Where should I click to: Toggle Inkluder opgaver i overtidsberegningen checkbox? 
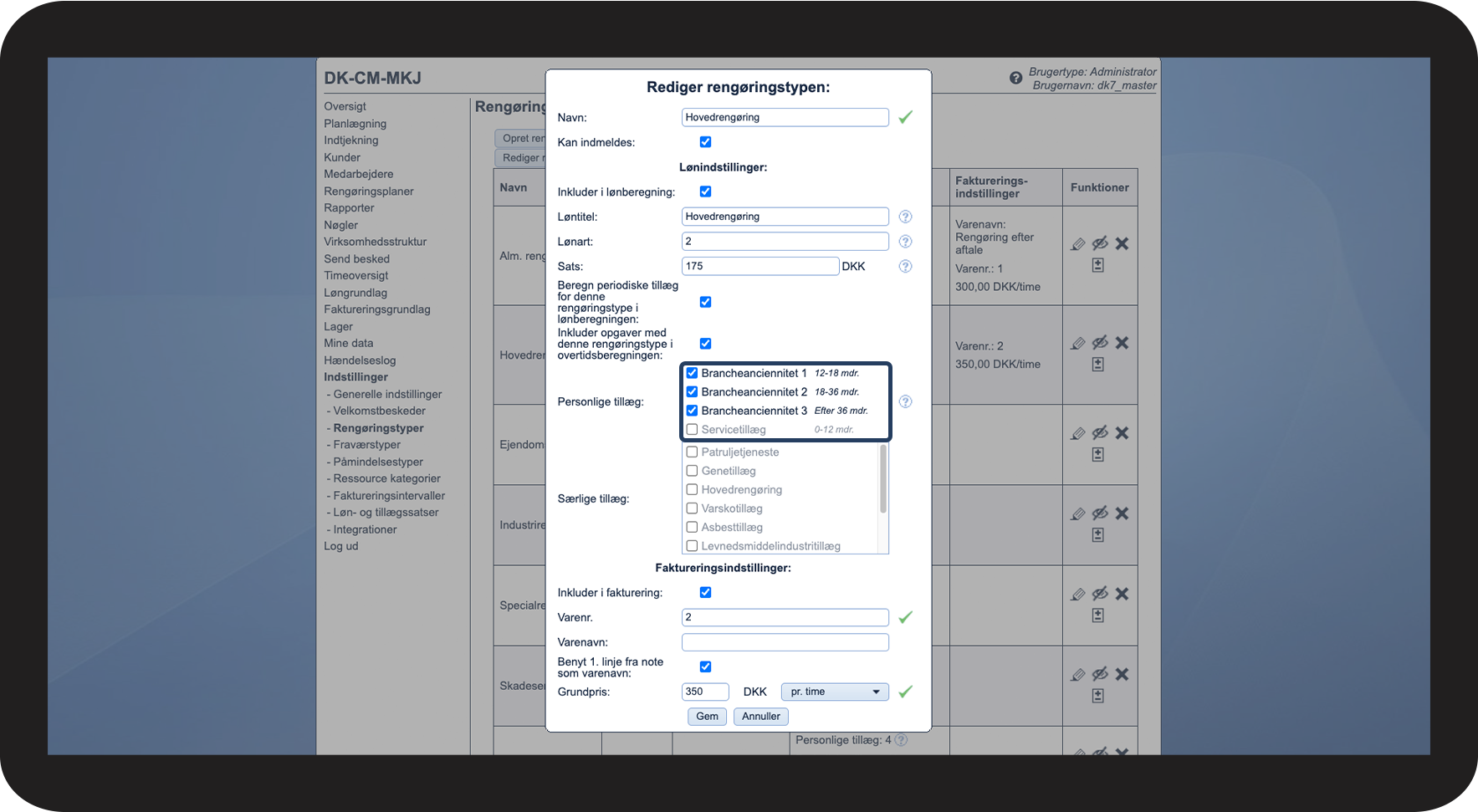(x=705, y=344)
